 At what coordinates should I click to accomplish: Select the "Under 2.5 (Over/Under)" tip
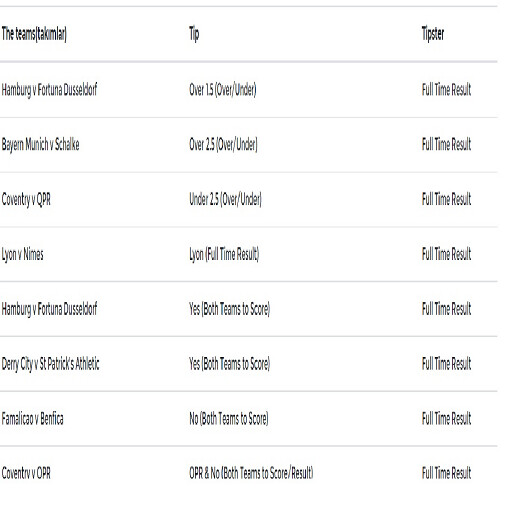click(x=225, y=199)
